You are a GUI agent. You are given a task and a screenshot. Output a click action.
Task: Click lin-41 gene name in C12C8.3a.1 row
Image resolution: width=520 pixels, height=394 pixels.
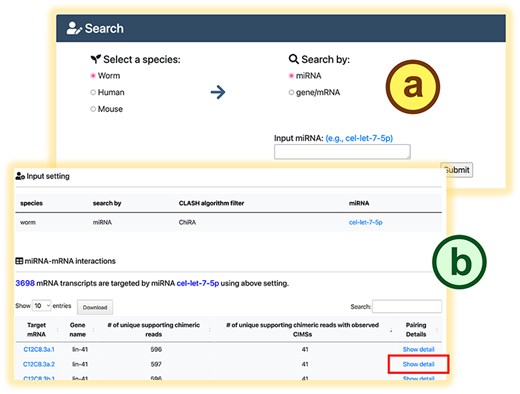click(x=80, y=349)
